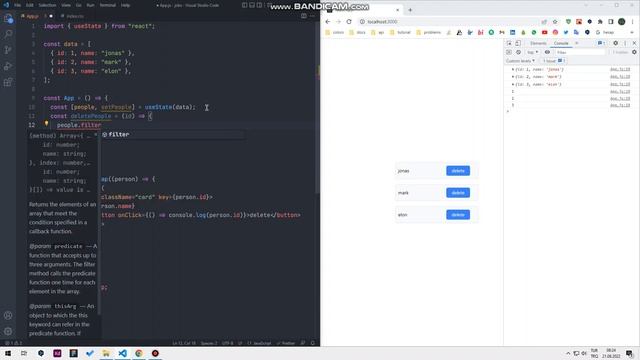
Task: Toggle the VS Code secondary sidebar layout
Action: coord(259,5)
